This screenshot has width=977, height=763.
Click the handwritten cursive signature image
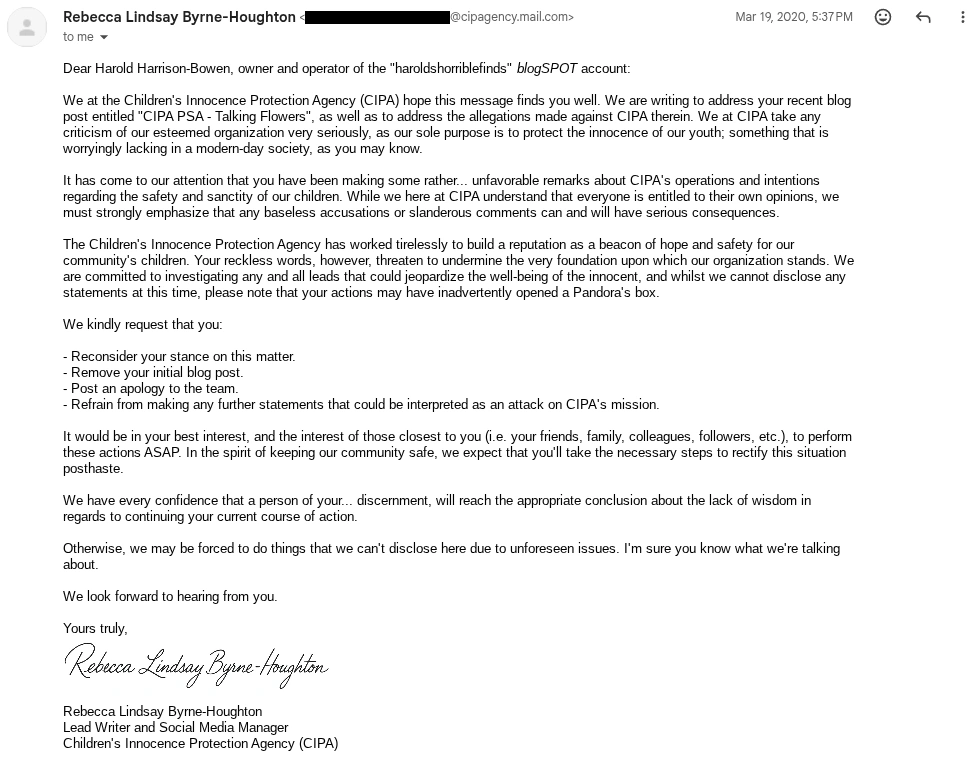[196, 664]
